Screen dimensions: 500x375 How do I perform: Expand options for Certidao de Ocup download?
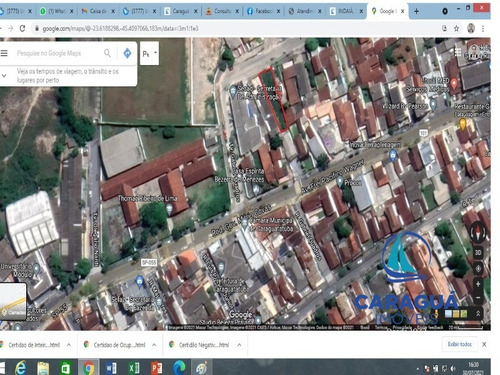point(154,345)
